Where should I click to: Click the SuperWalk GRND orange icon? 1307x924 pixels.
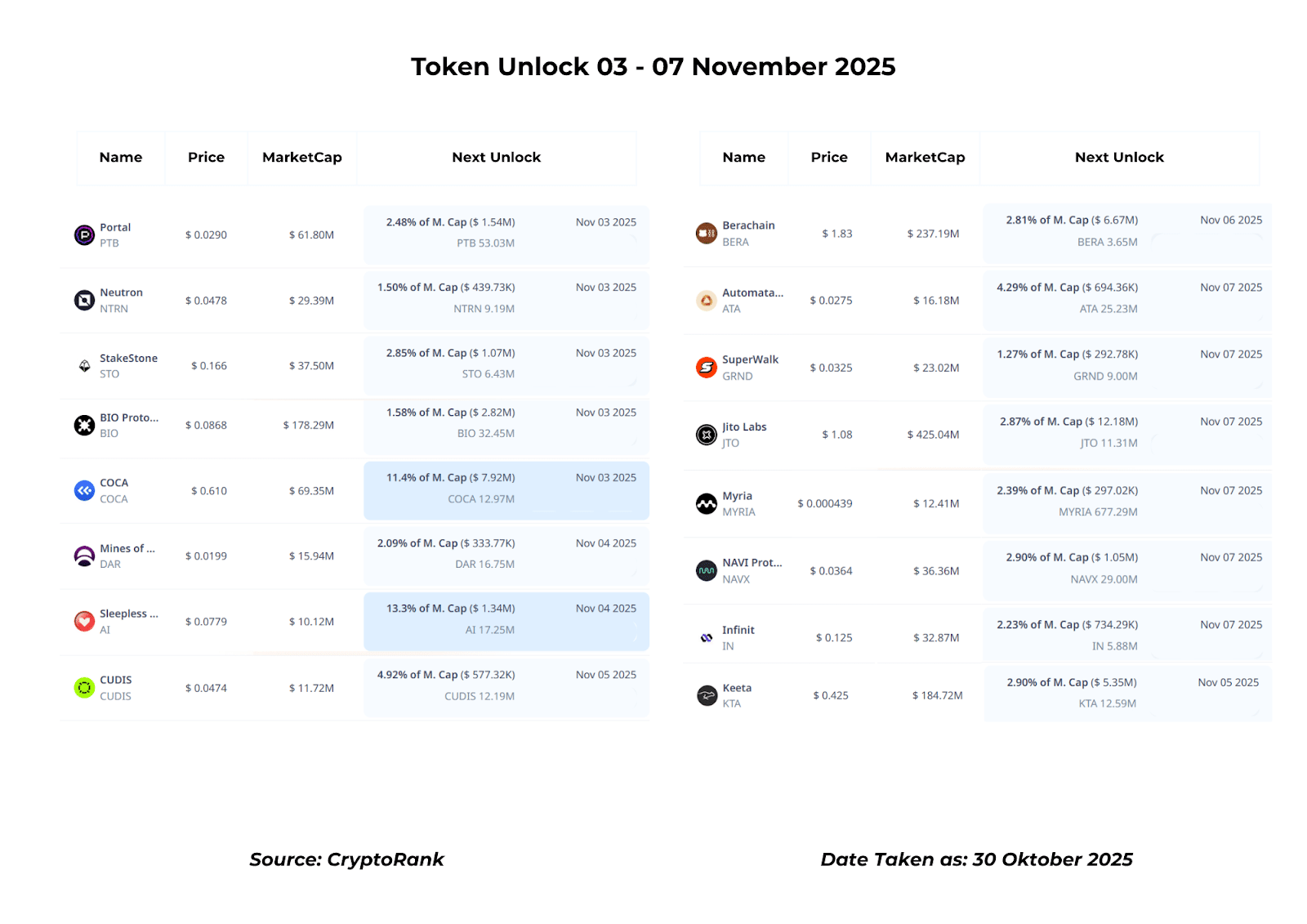[x=707, y=368]
